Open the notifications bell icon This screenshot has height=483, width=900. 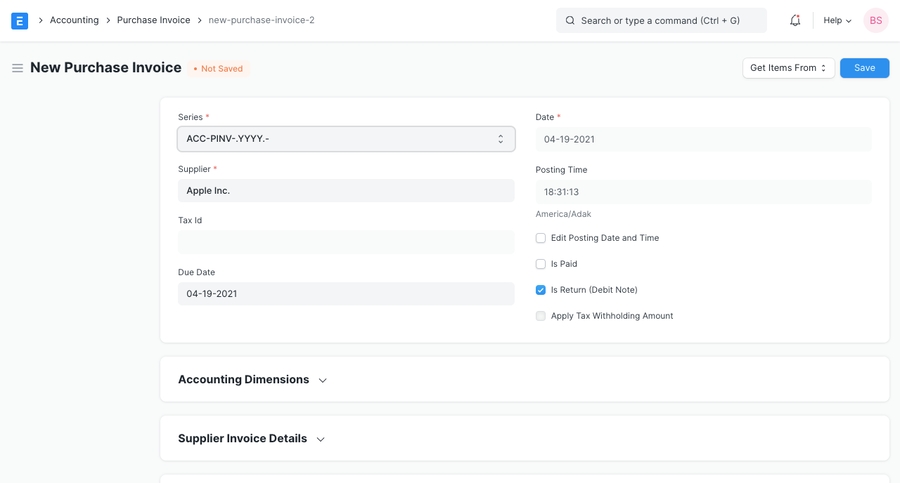(x=795, y=20)
